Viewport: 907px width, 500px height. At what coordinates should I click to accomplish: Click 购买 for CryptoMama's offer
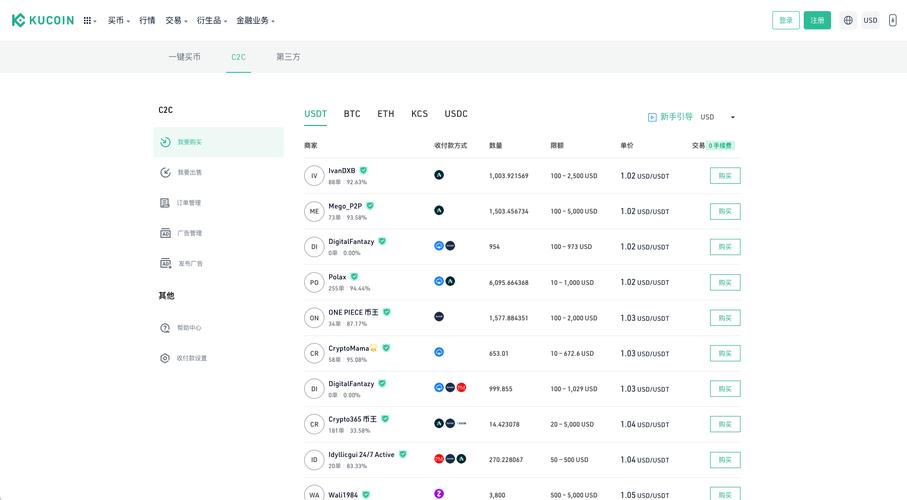(x=725, y=354)
